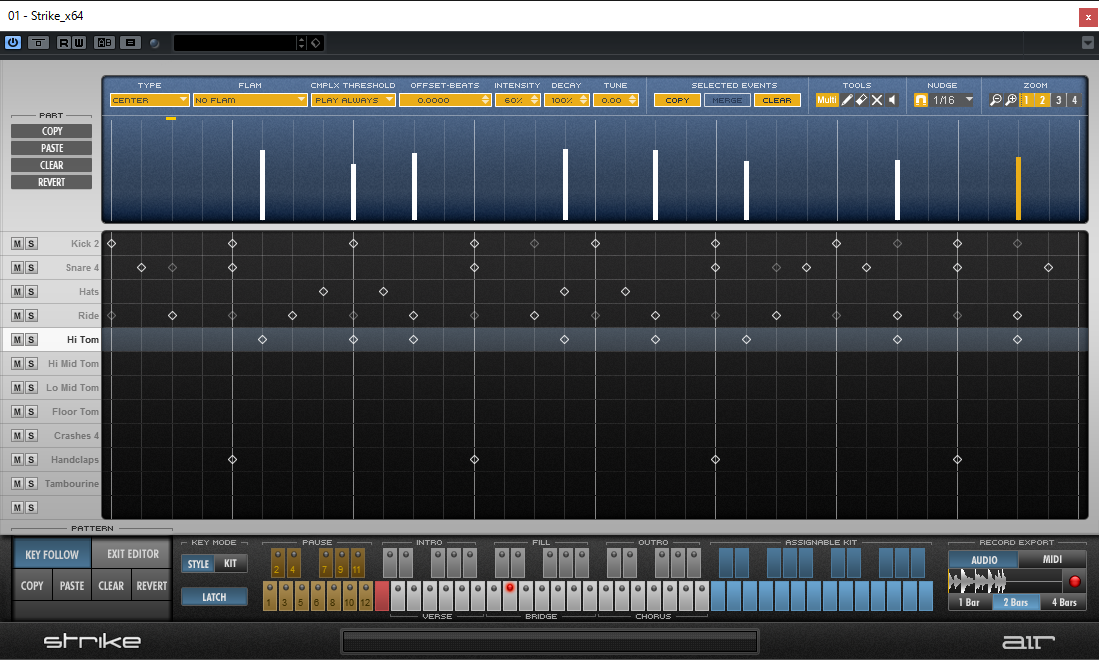This screenshot has height=660, width=1099.
Task: Click the plugin preset name field
Action: click(x=235, y=43)
